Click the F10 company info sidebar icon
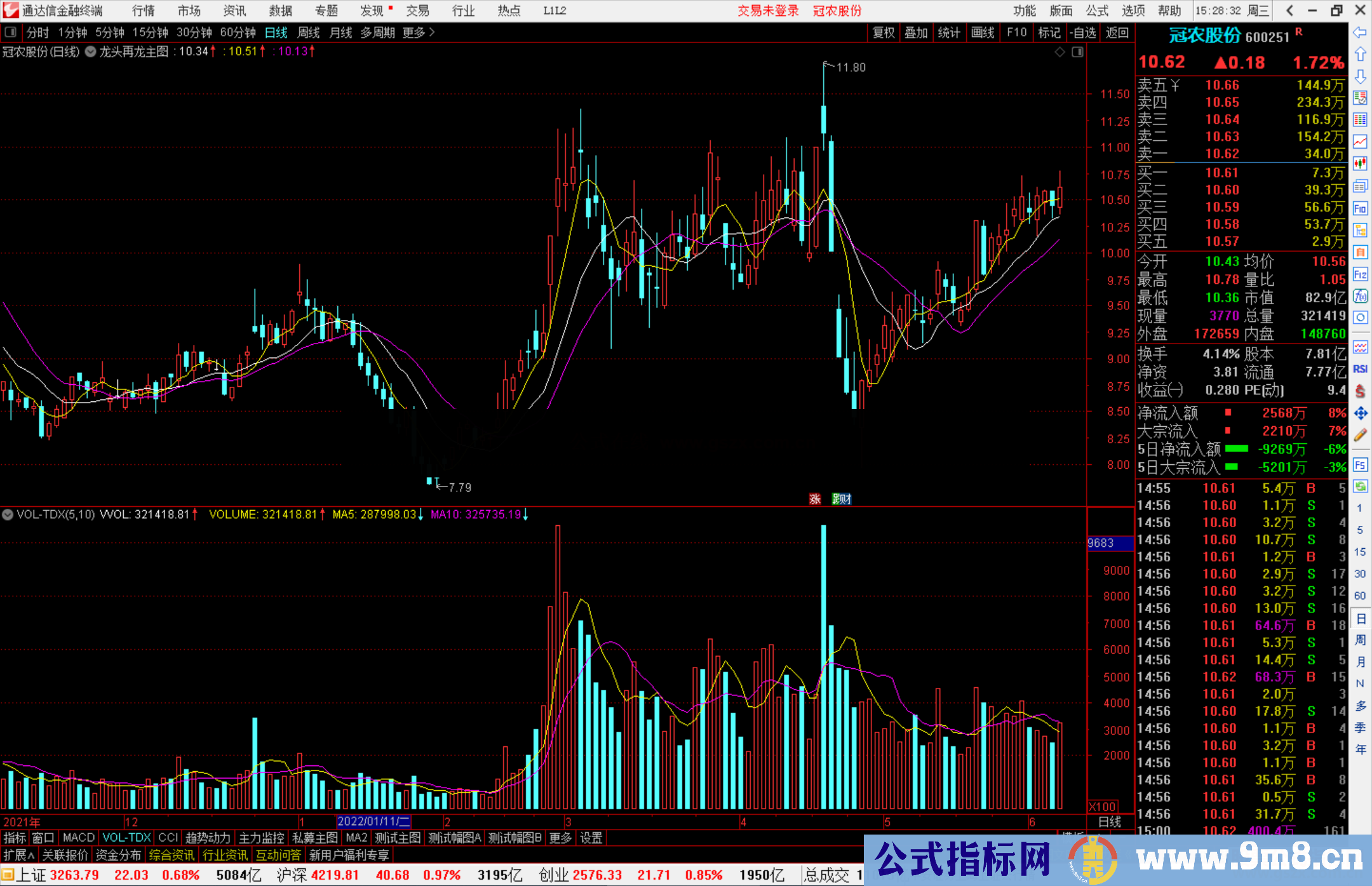The height and width of the screenshot is (886, 1372). 1360,208
